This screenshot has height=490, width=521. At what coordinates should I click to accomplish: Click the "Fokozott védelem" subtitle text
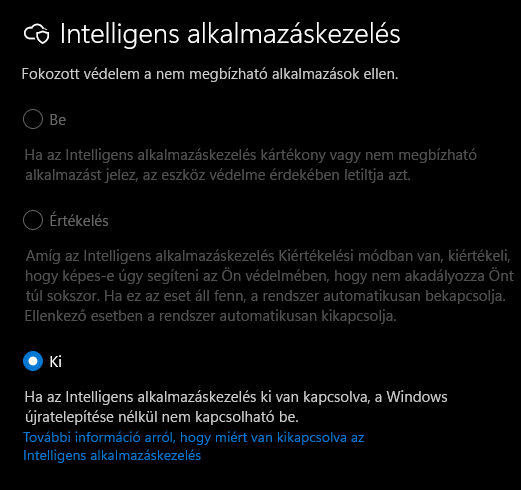pyautogui.click(x=210, y=74)
